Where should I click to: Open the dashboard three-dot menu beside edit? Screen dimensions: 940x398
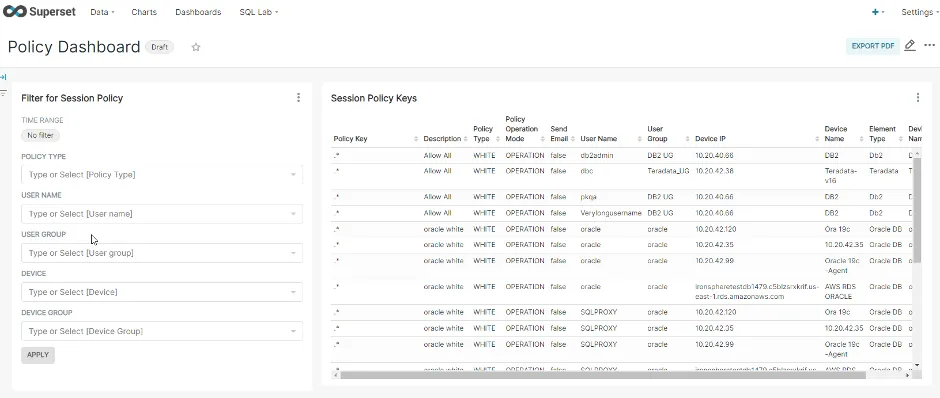click(x=929, y=46)
